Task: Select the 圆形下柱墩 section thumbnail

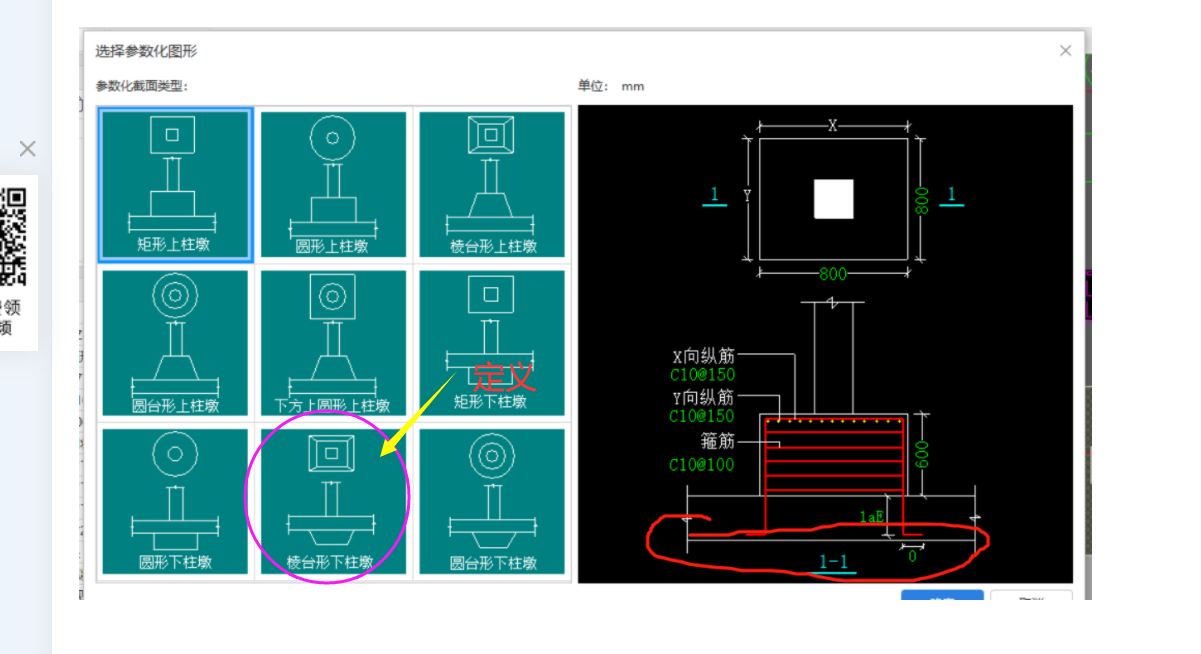Action: (175, 502)
